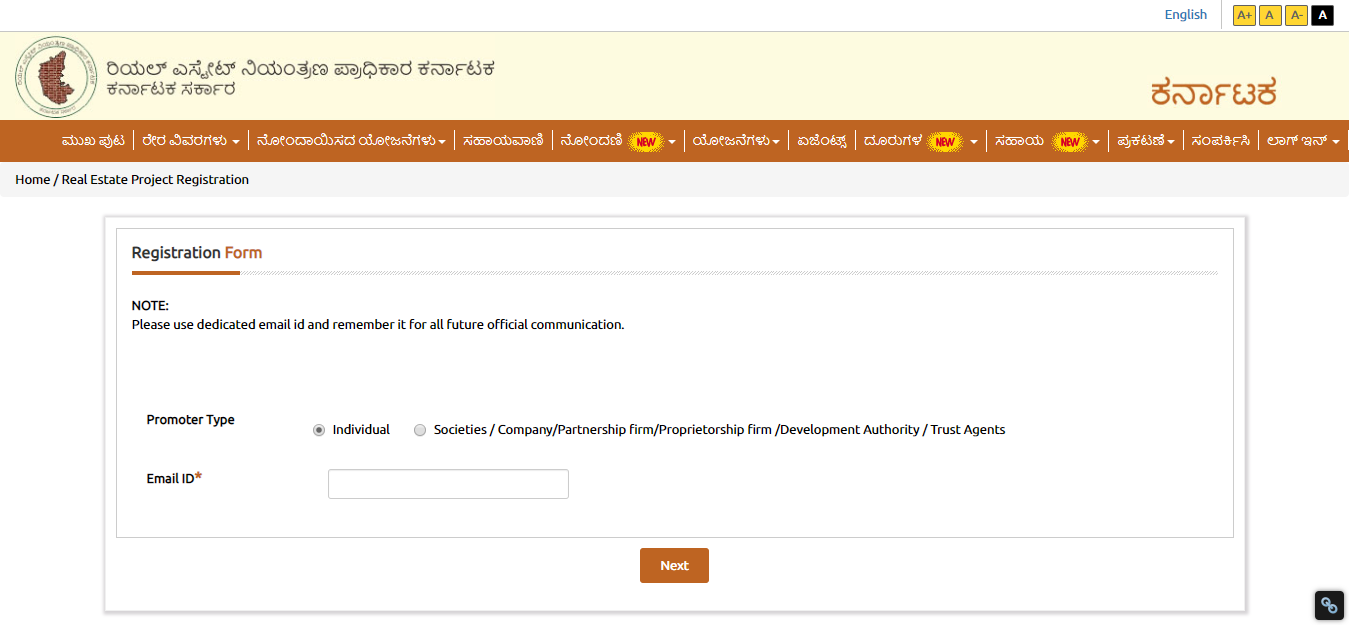Expand the ರೇರ ವಿವರಗಳು dropdown menu
This screenshot has width=1349, height=625.
(190, 141)
